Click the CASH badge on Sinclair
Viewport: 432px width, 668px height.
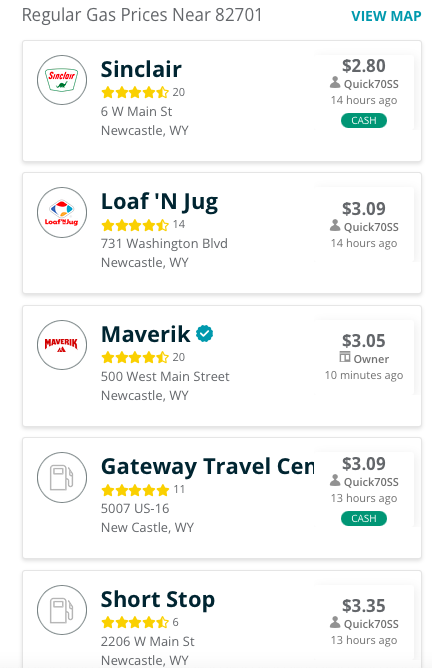pos(364,121)
